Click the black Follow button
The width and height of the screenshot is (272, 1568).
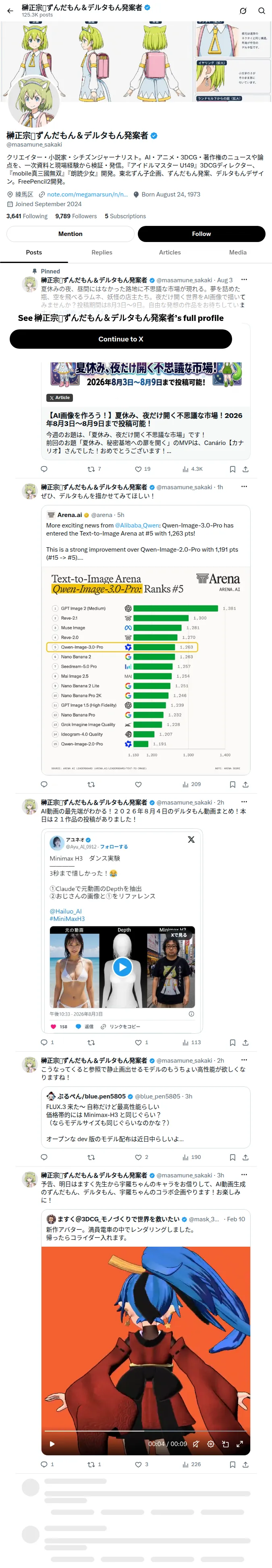tap(201, 234)
